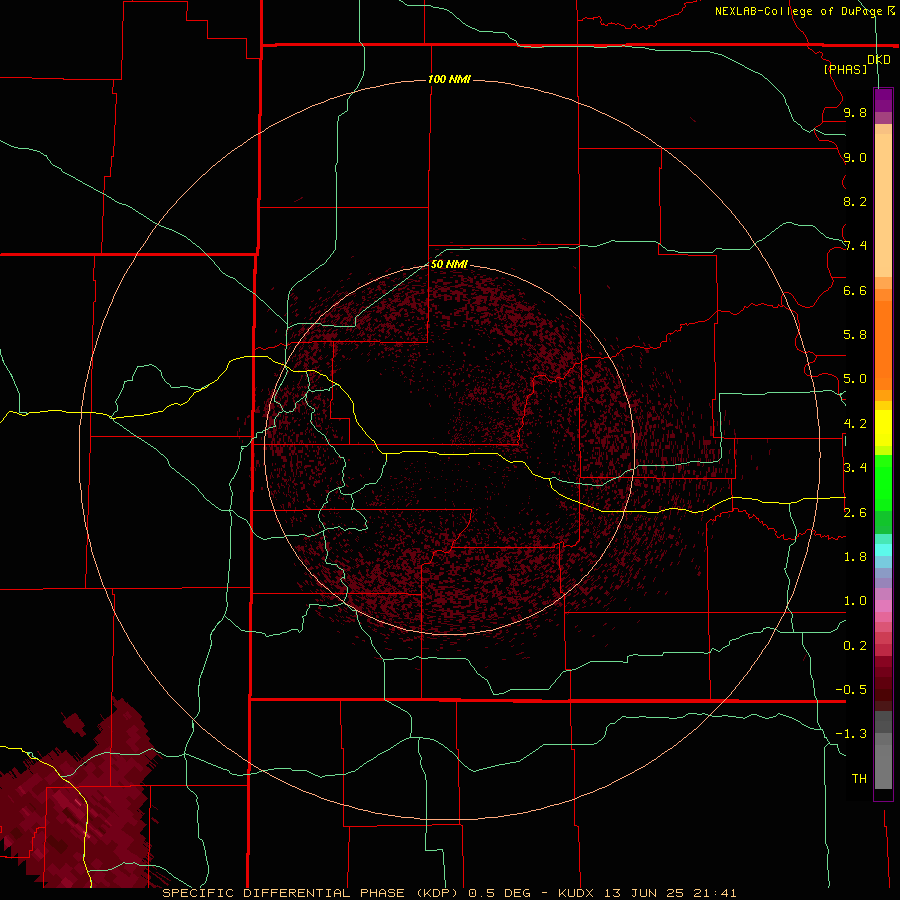Image resolution: width=900 pixels, height=900 pixels.
Task: Click the TH label on the color scale
Action: [859, 779]
